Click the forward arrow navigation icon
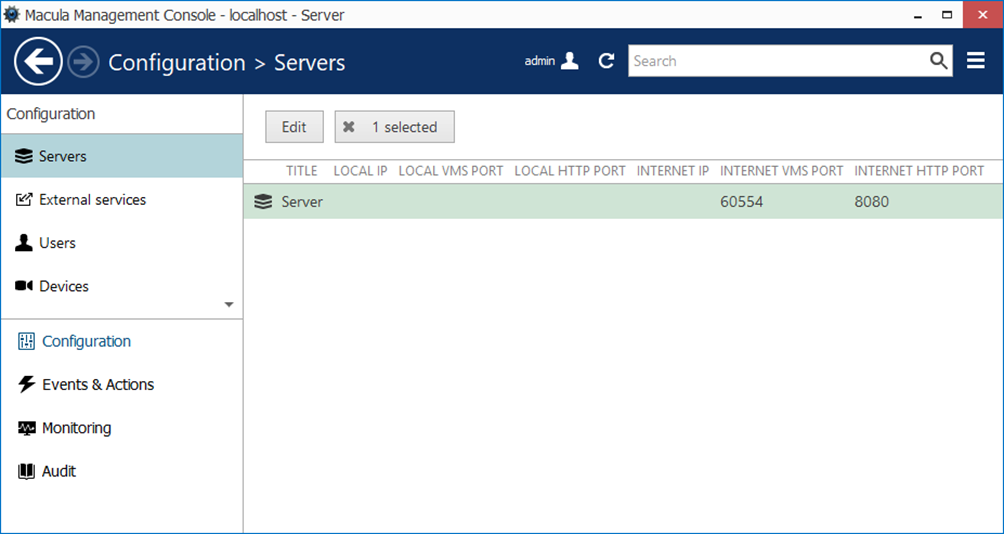Image resolution: width=1004 pixels, height=534 pixels. click(x=83, y=62)
